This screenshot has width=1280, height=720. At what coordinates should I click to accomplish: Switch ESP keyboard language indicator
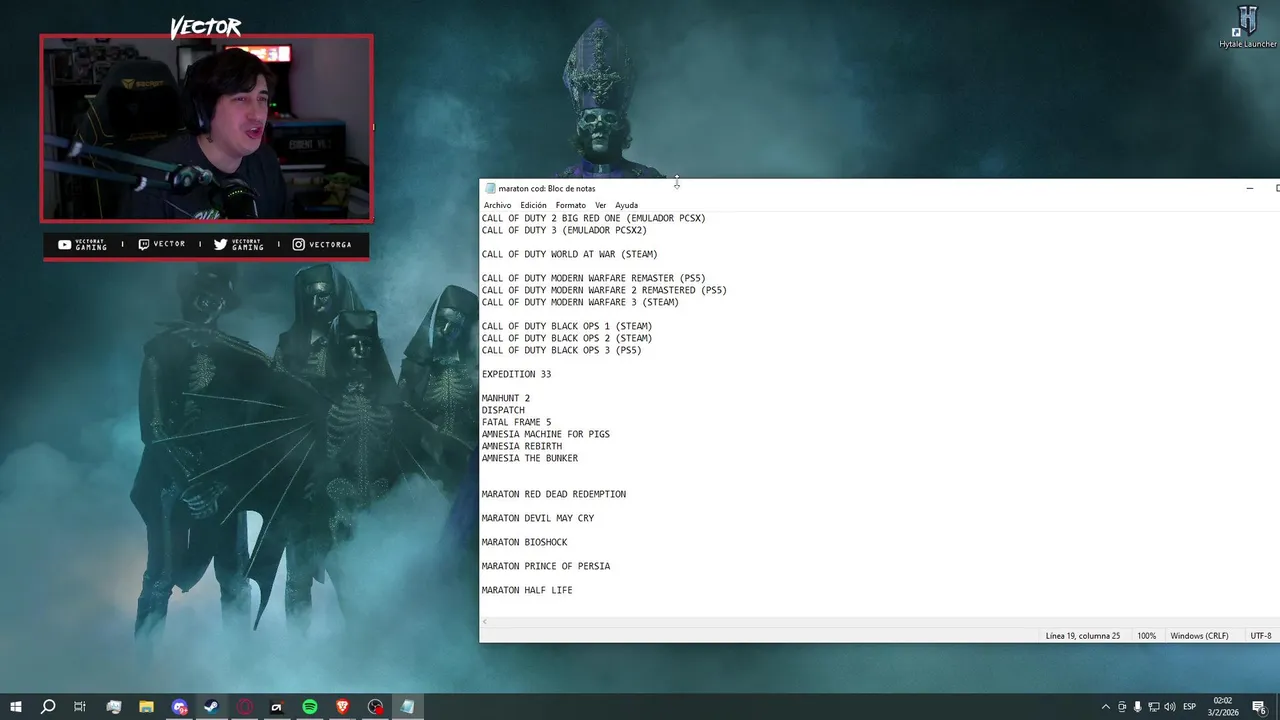[x=1190, y=707]
